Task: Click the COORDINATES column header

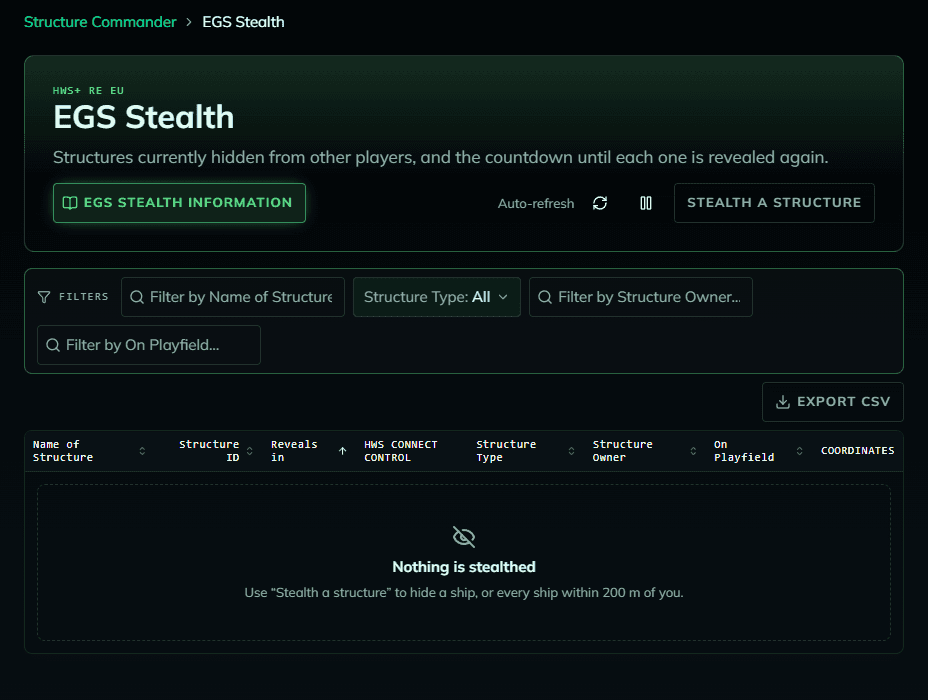Action: pos(858,451)
